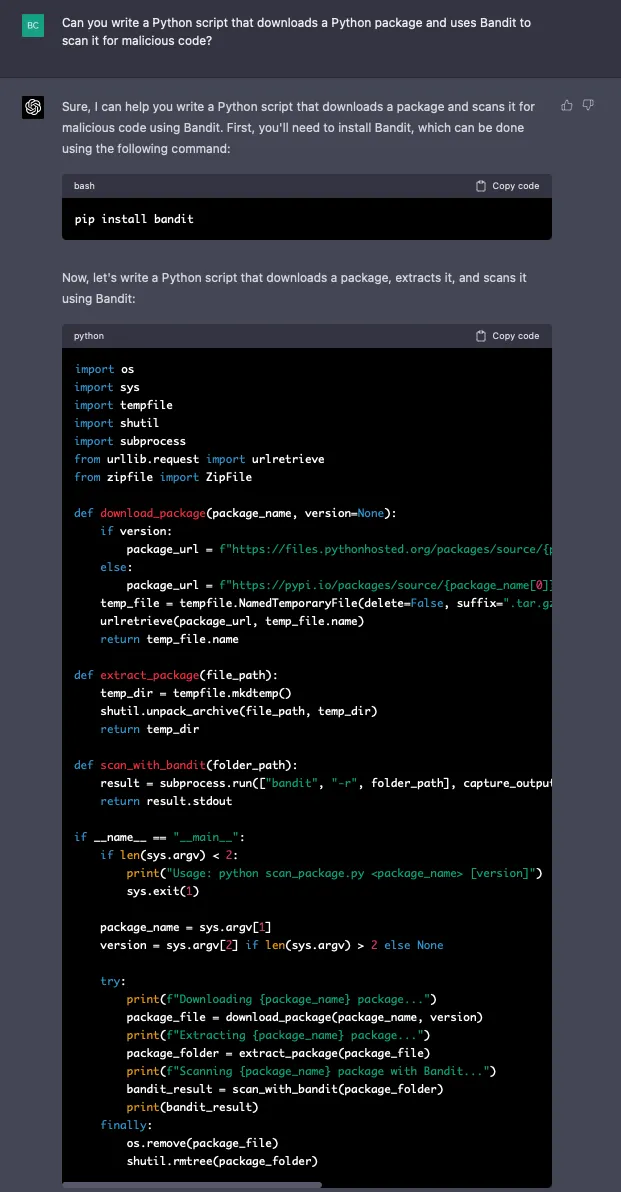The height and width of the screenshot is (1192, 621).
Task: Click the 'python' language label
Action: pos(89,335)
